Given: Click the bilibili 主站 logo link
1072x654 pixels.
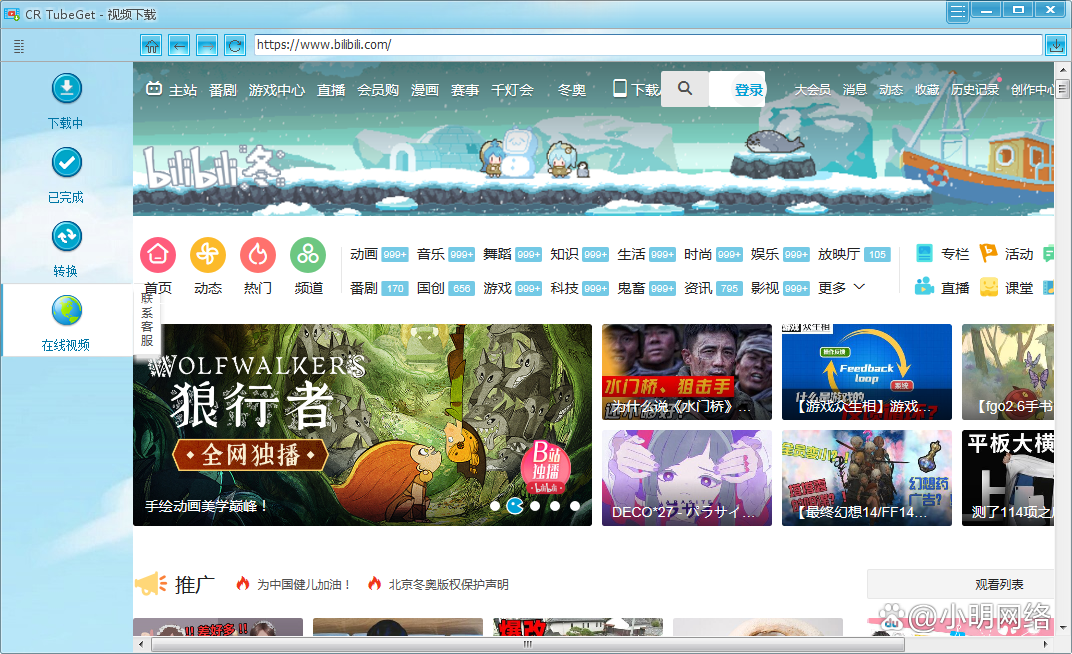Looking at the screenshot, I should point(172,90).
